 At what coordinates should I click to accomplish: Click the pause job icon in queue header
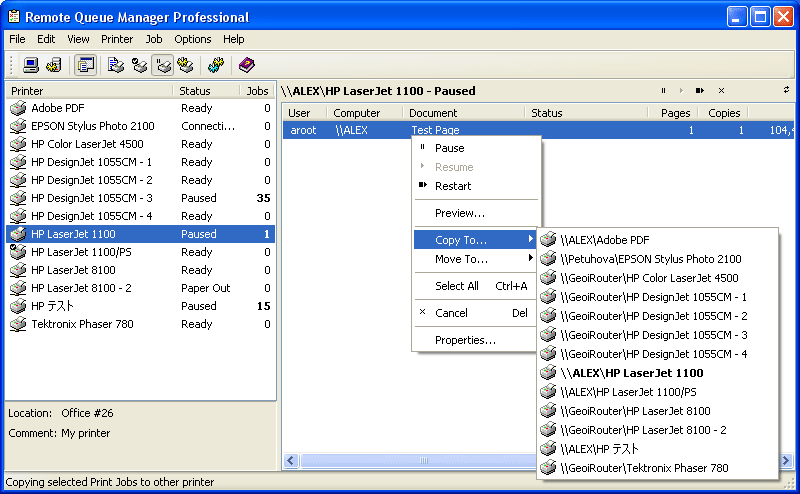[x=663, y=91]
